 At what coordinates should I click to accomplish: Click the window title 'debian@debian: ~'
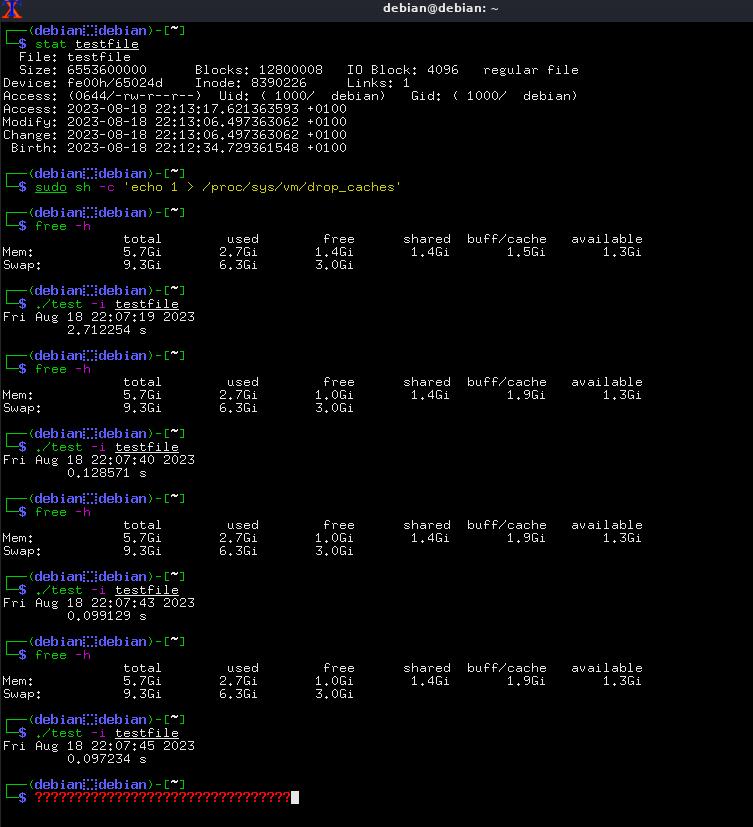(x=440, y=8)
